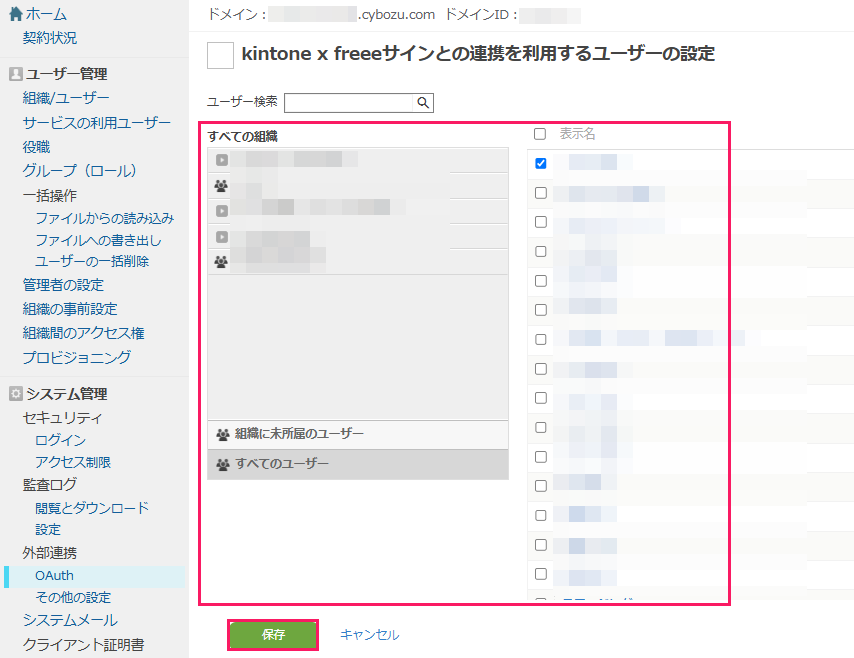Click the セキュリティ sidebar label
The width and height of the screenshot is (854, 658).
pos(63,418)
